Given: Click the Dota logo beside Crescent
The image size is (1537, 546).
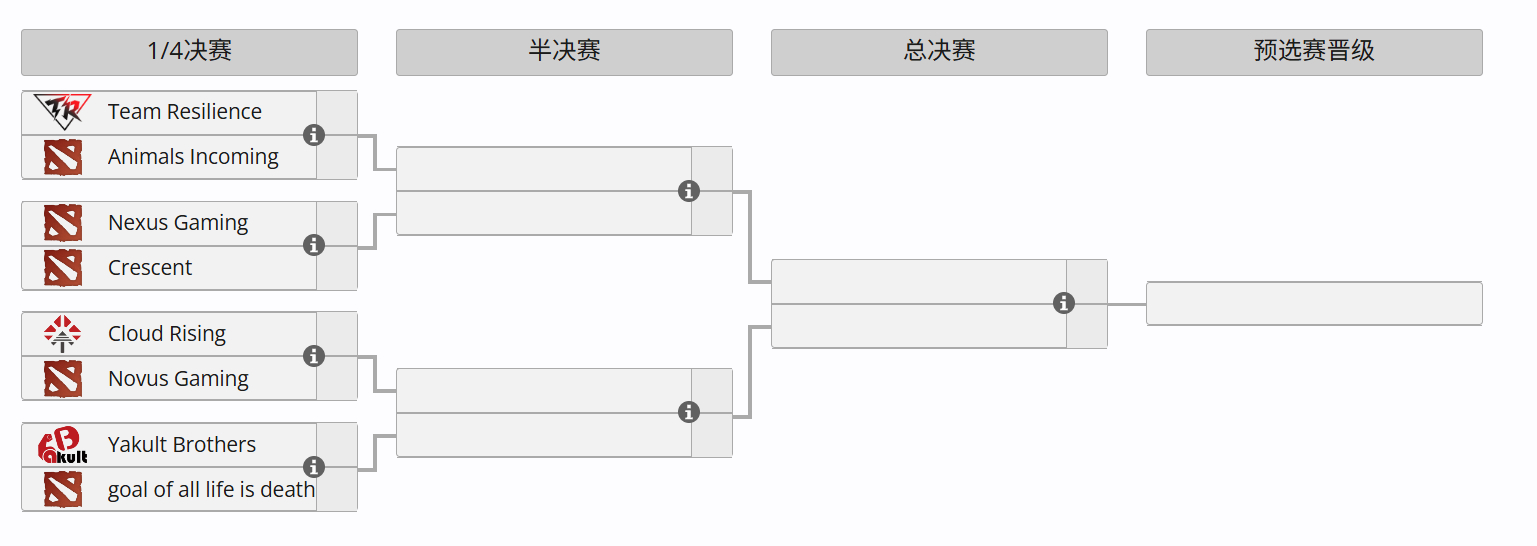Looking at the screenshot, I should [x=62, y=268].
